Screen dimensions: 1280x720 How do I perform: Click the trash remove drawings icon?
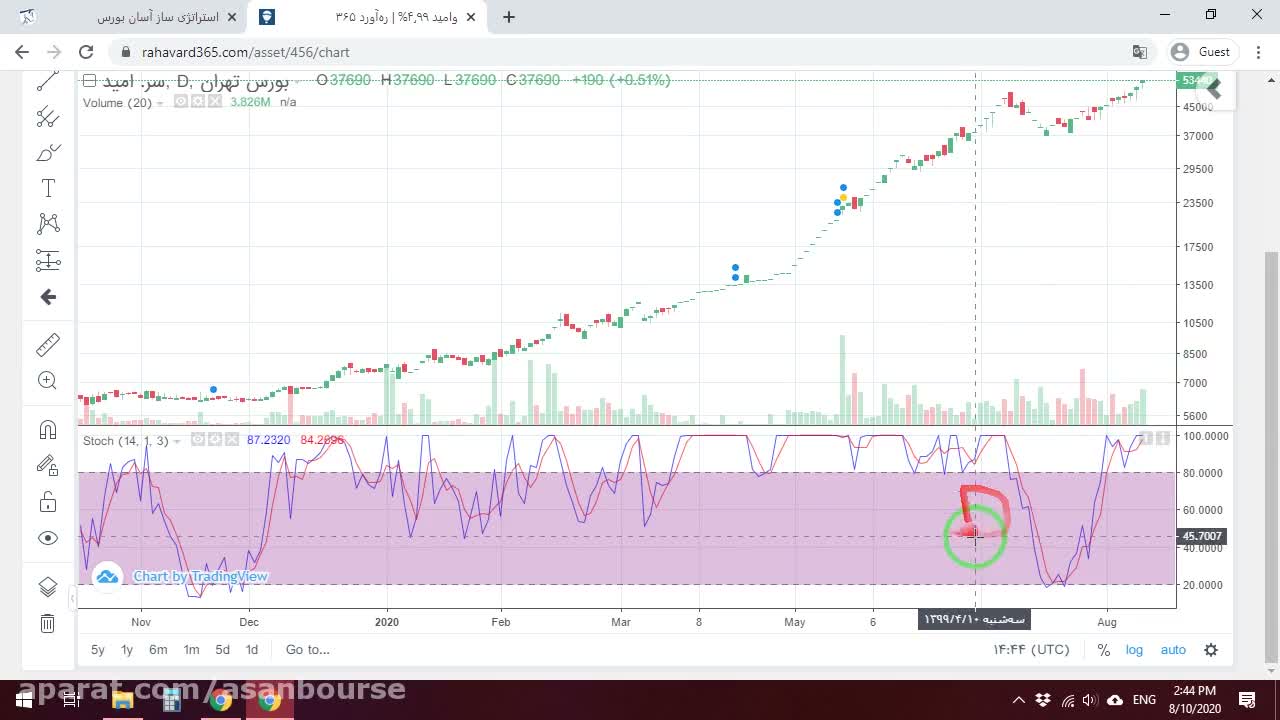pyautogui.click(x=47, y=623)
